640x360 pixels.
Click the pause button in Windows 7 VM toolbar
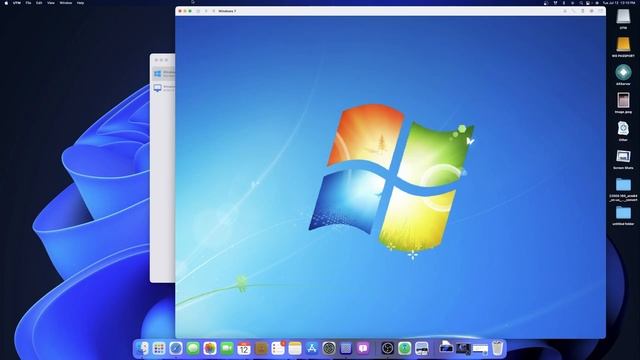click(x=206, y=11)
